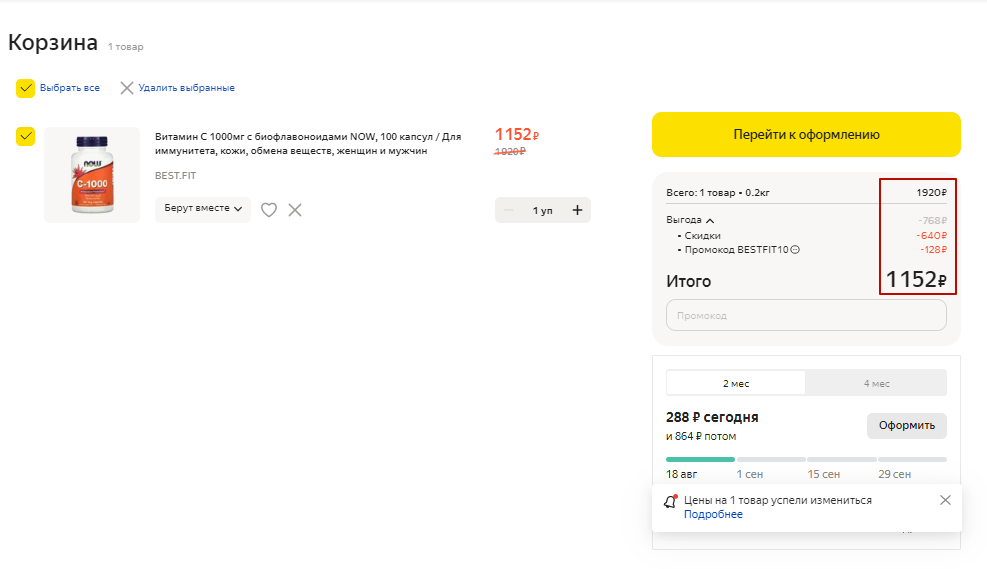The image size is (987, 569).
Task: Open the Берут вместе dropdown
Action: [x=203, y=209]
